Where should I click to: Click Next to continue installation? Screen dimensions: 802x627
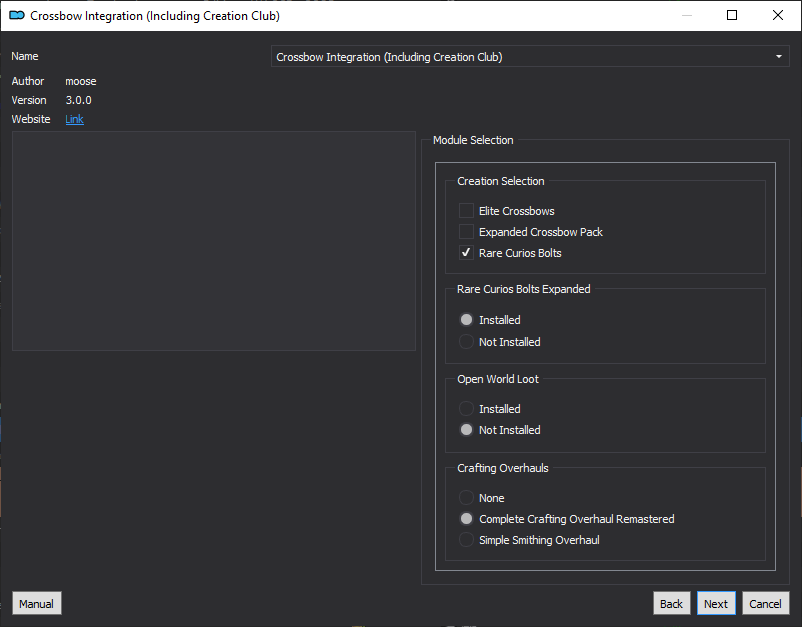click(716, 603)
